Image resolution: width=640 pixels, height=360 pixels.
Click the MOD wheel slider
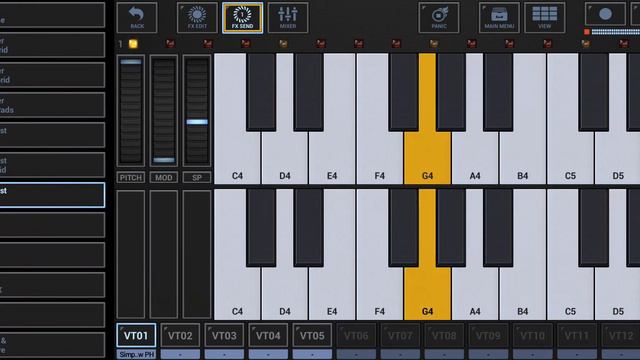pyautogui.click(x=164, y=111)
